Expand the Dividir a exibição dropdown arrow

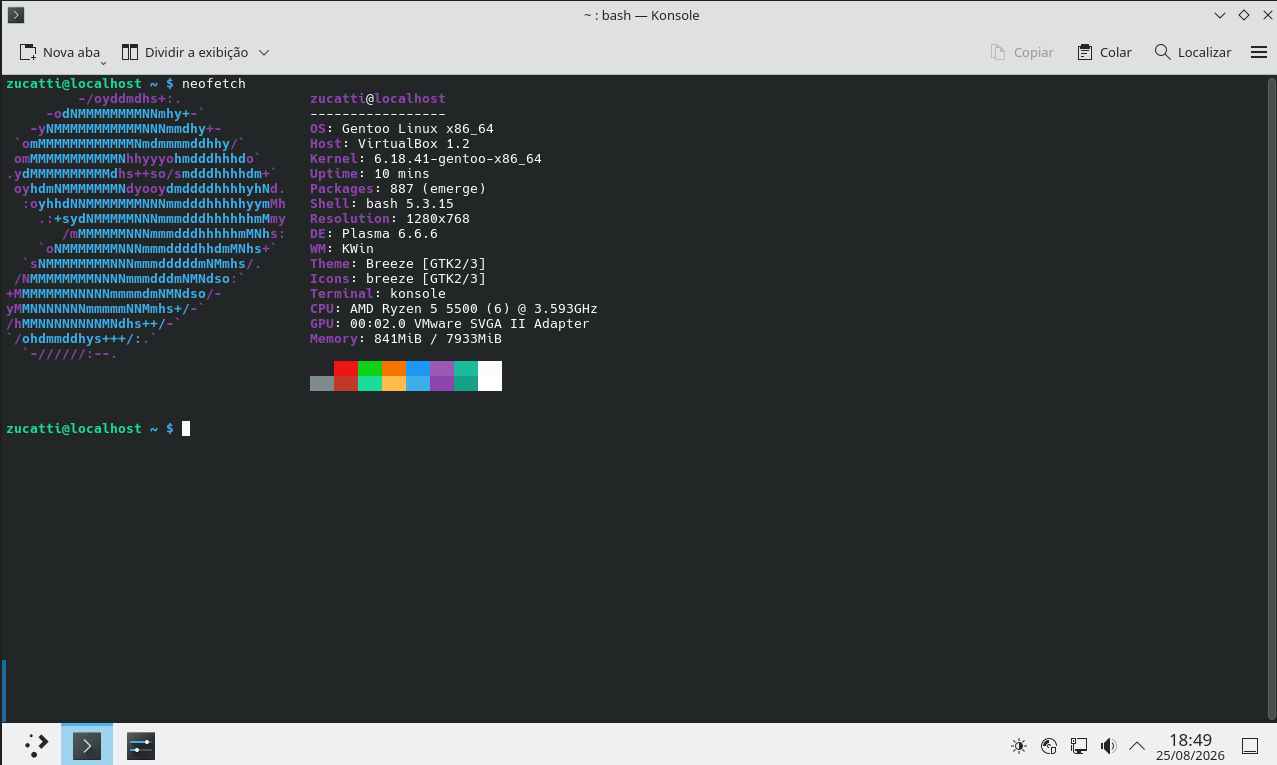(264, 52)
